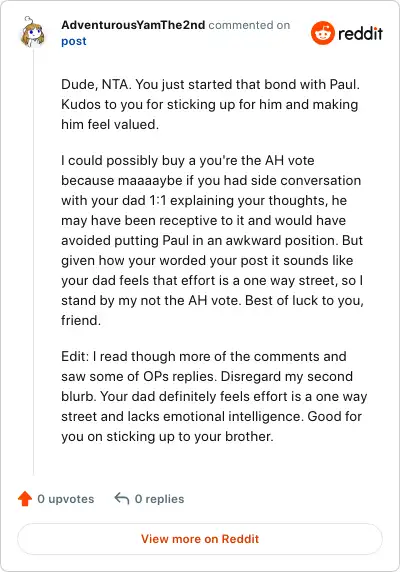Click the "0 replies" count label

pos(159,499)
